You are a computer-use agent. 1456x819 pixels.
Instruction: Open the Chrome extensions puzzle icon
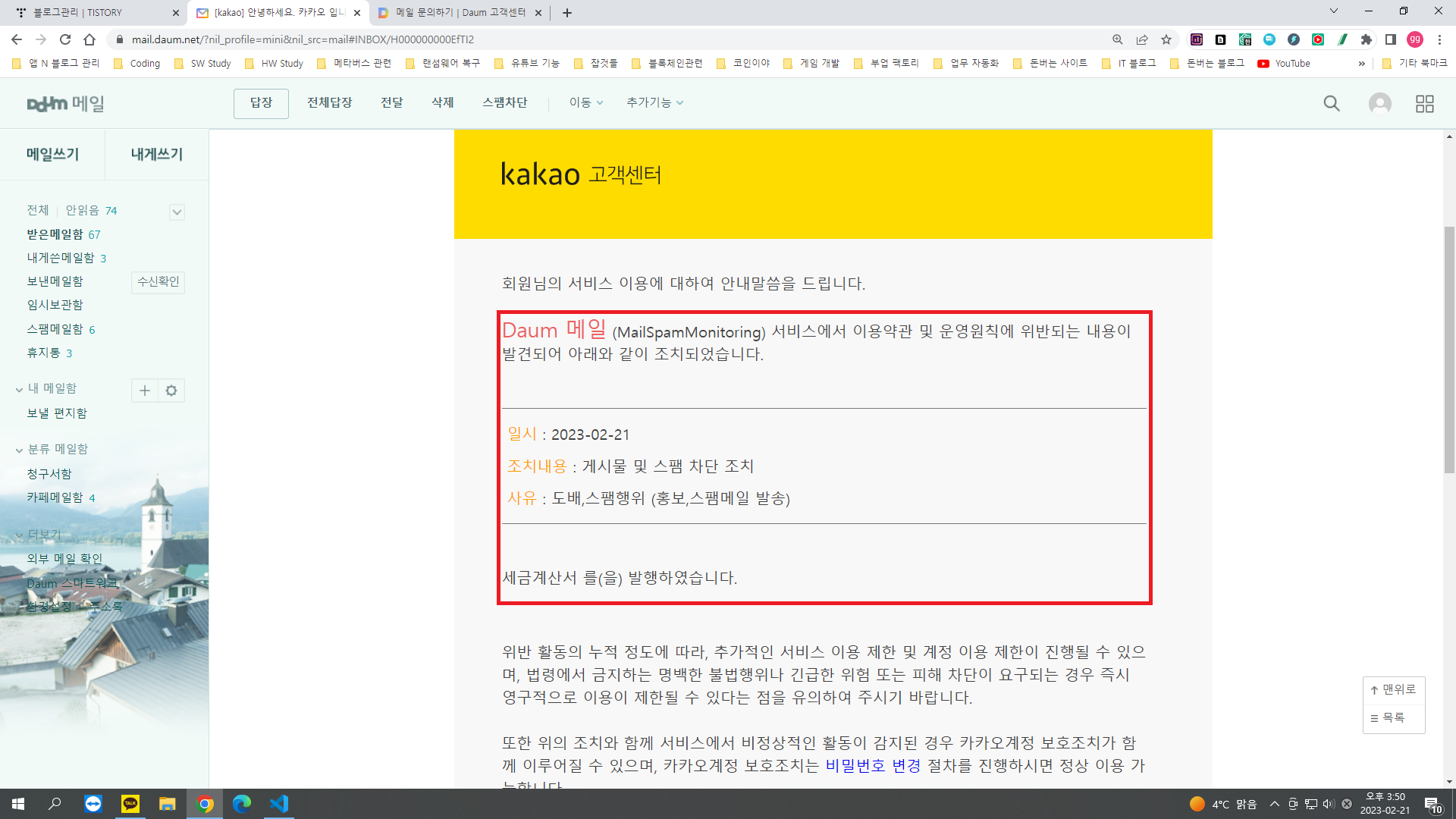[x=1367, y=39]
